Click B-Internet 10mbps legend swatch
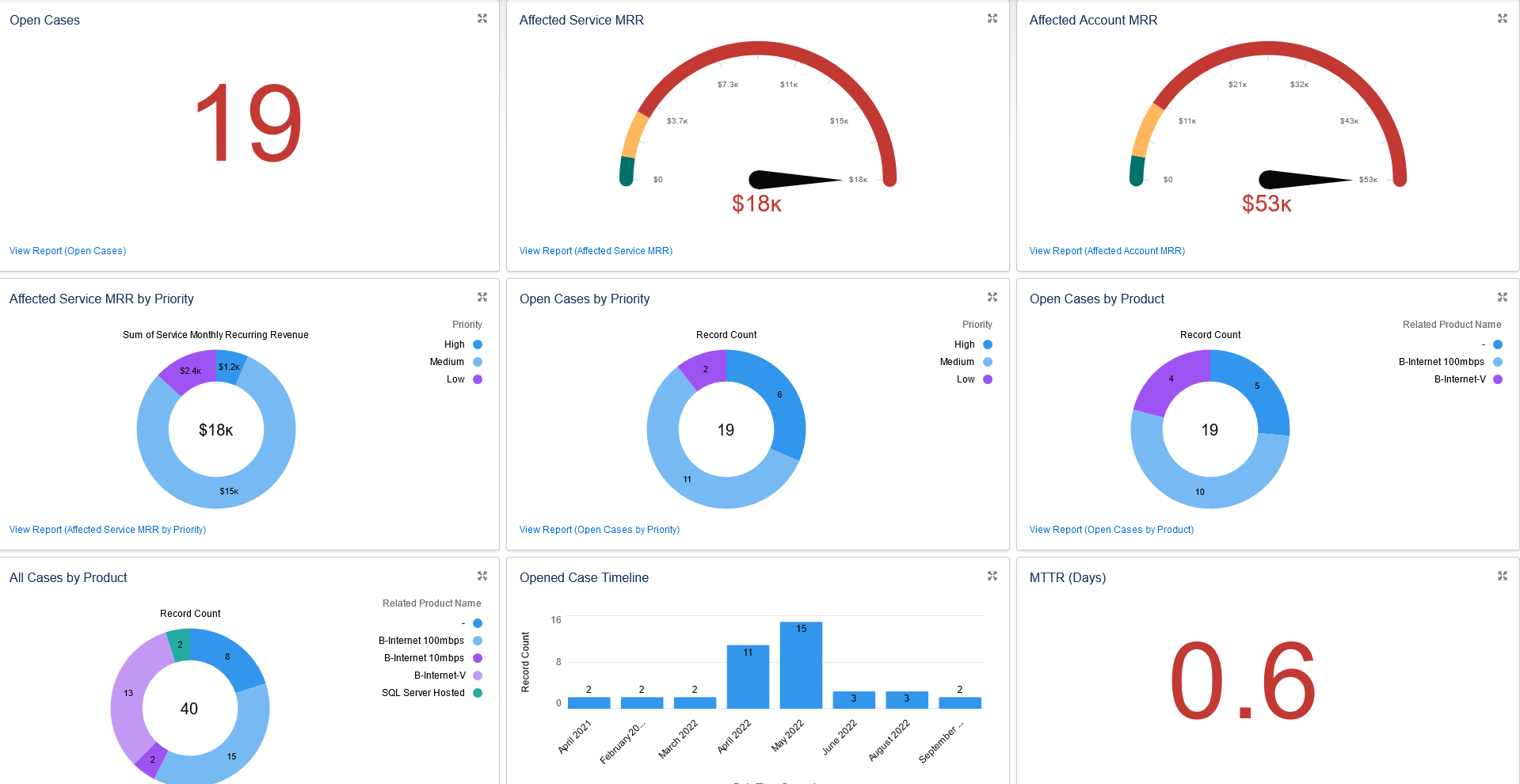The height and width of the screenshot is (784, 1520). click(x=478, y=658)
